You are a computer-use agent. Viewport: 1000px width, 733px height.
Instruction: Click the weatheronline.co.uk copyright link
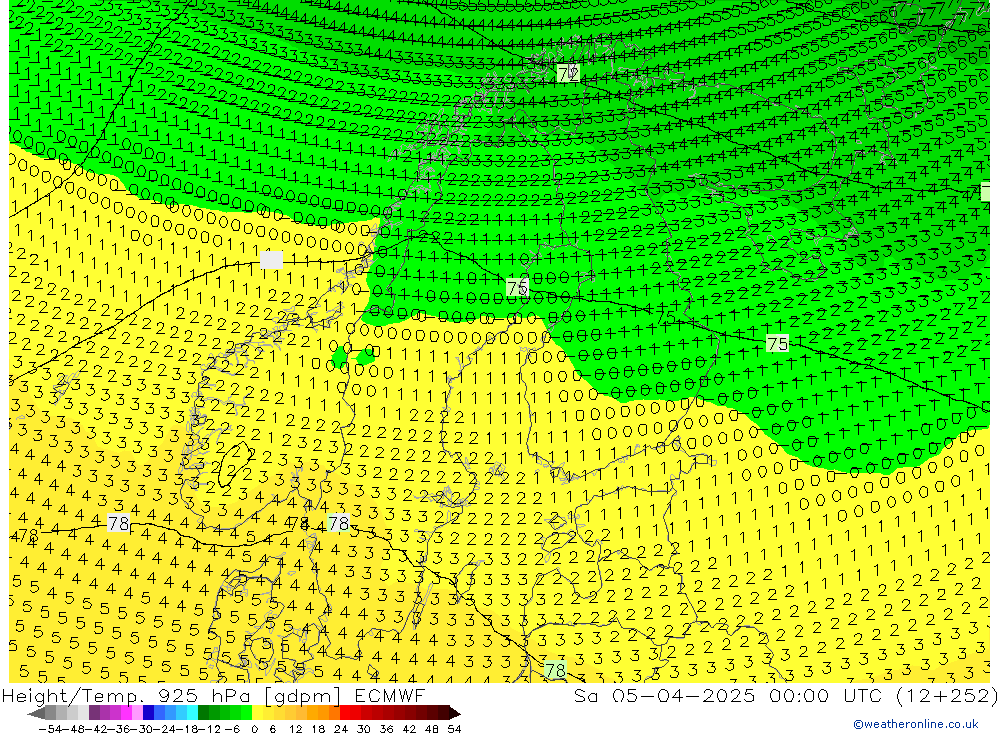click(x=916, y=724)
